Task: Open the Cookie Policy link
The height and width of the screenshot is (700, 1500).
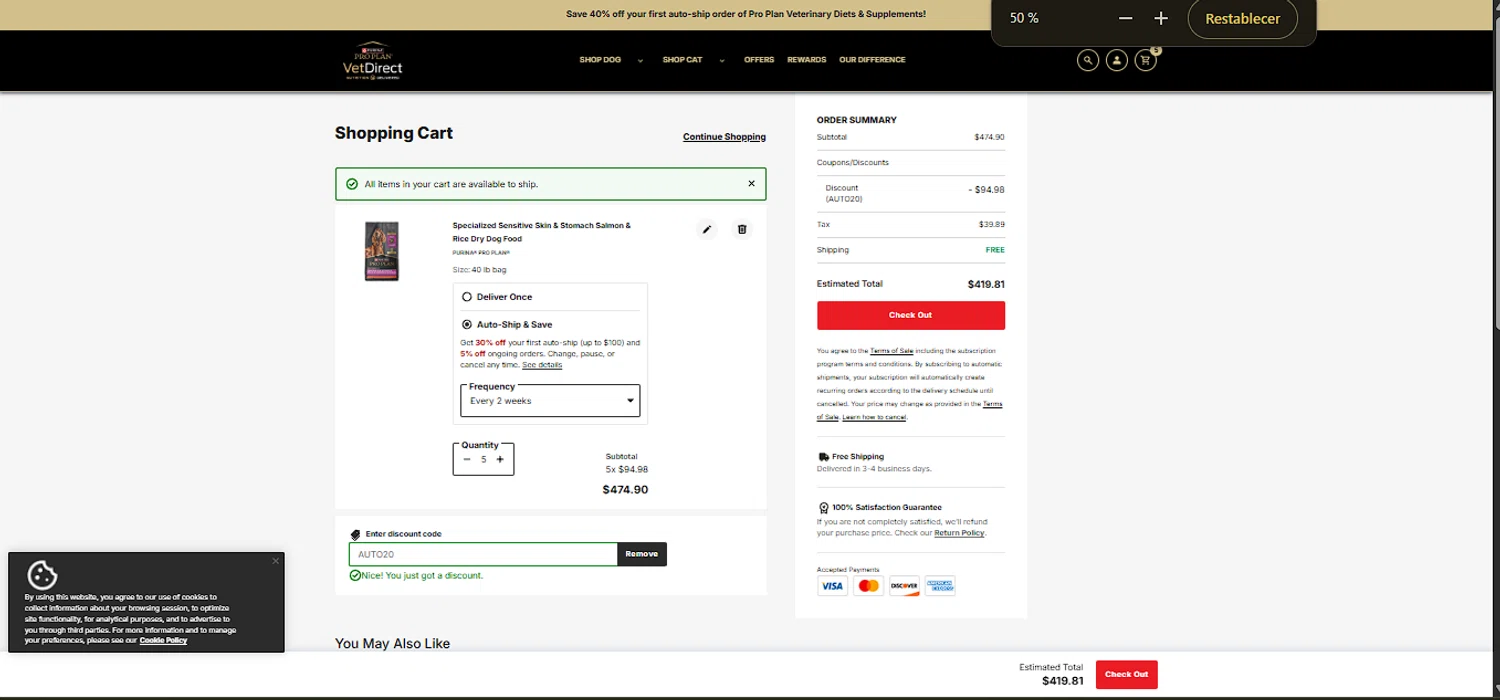Action: pyautogui.click(x=163, y=640)
